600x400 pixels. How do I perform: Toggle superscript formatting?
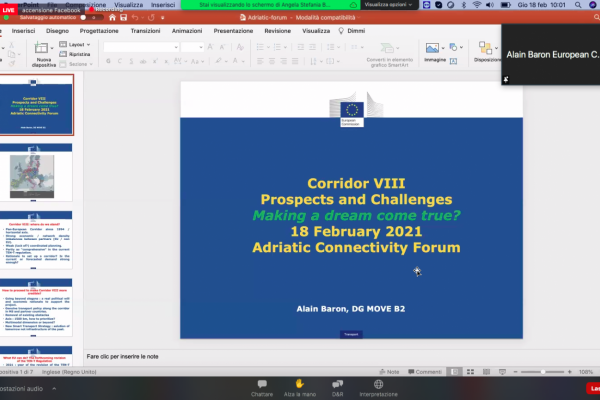155,61
